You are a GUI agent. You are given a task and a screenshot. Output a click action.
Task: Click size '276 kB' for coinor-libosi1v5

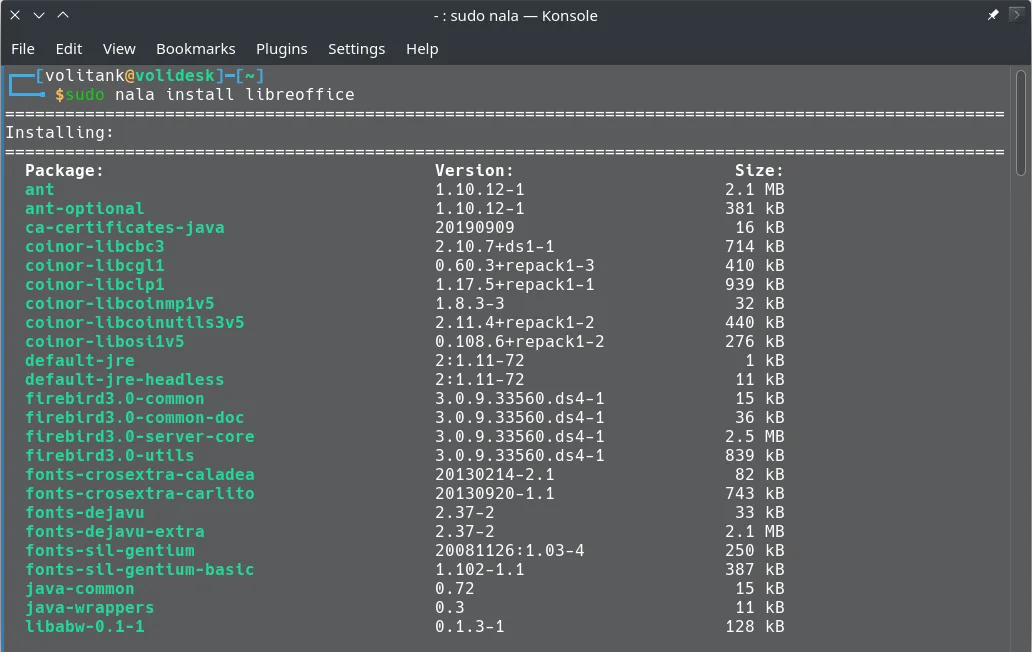click(755, 342)
